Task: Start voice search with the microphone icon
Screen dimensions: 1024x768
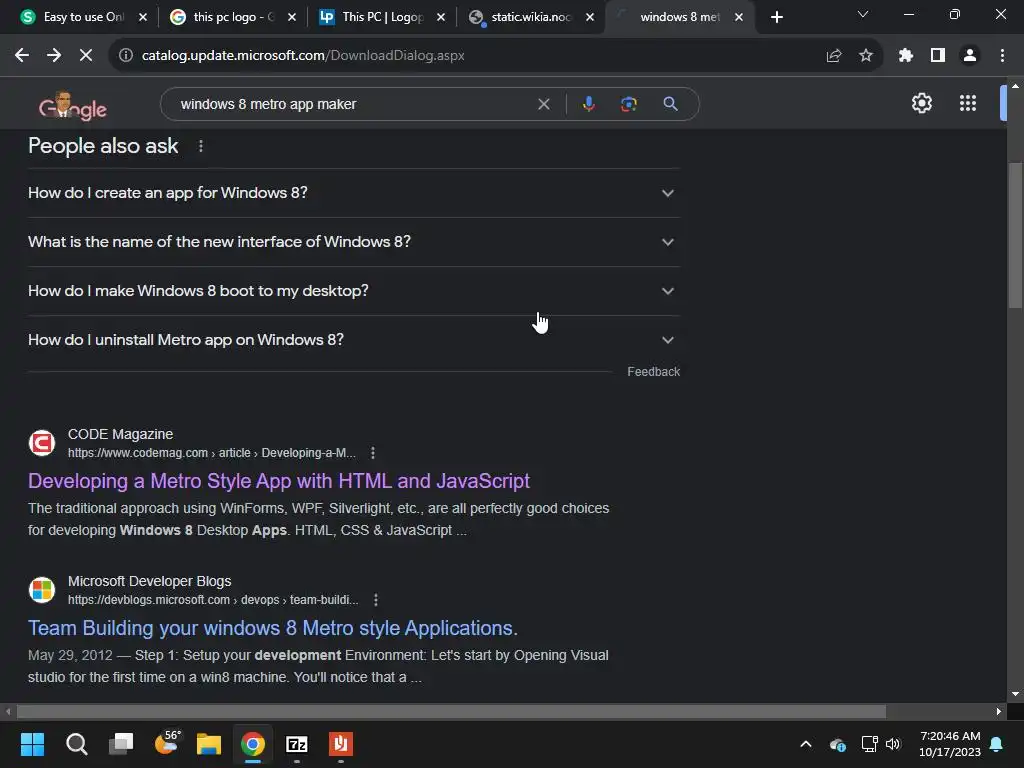Action: coord(588,104)
